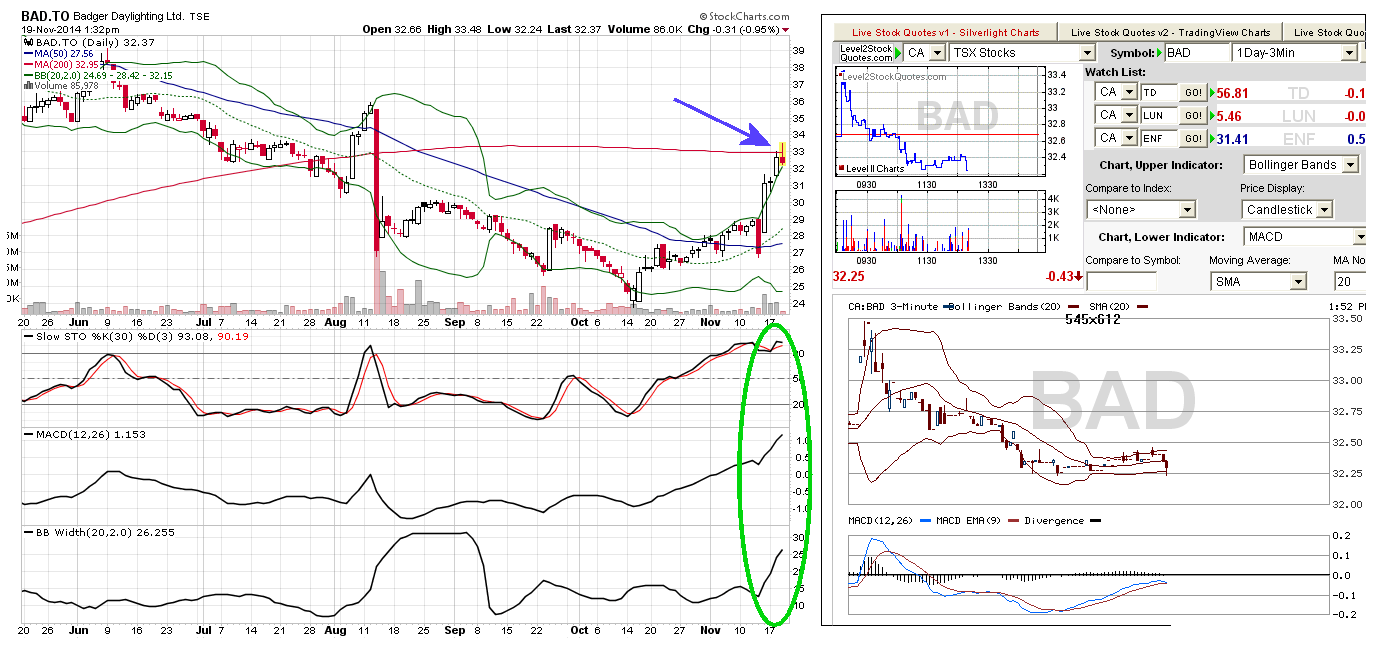The height and width of the screenshot is (650, 1400).
Task: Select the LUN watch list symbol field
Action: coord(1158,115)
